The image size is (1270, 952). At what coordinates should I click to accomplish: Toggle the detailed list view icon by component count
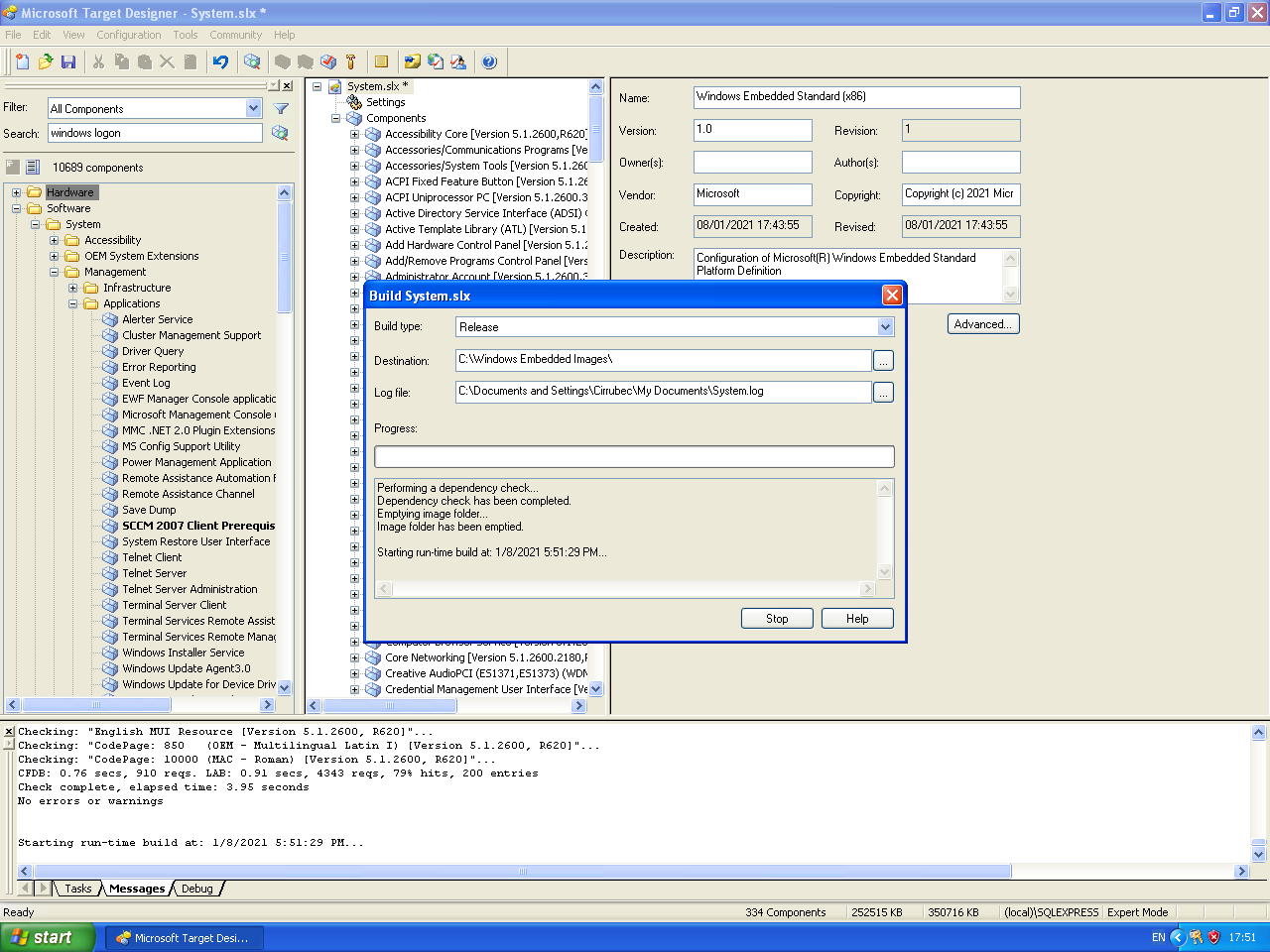pyautogui.click(x=33, y=168)
